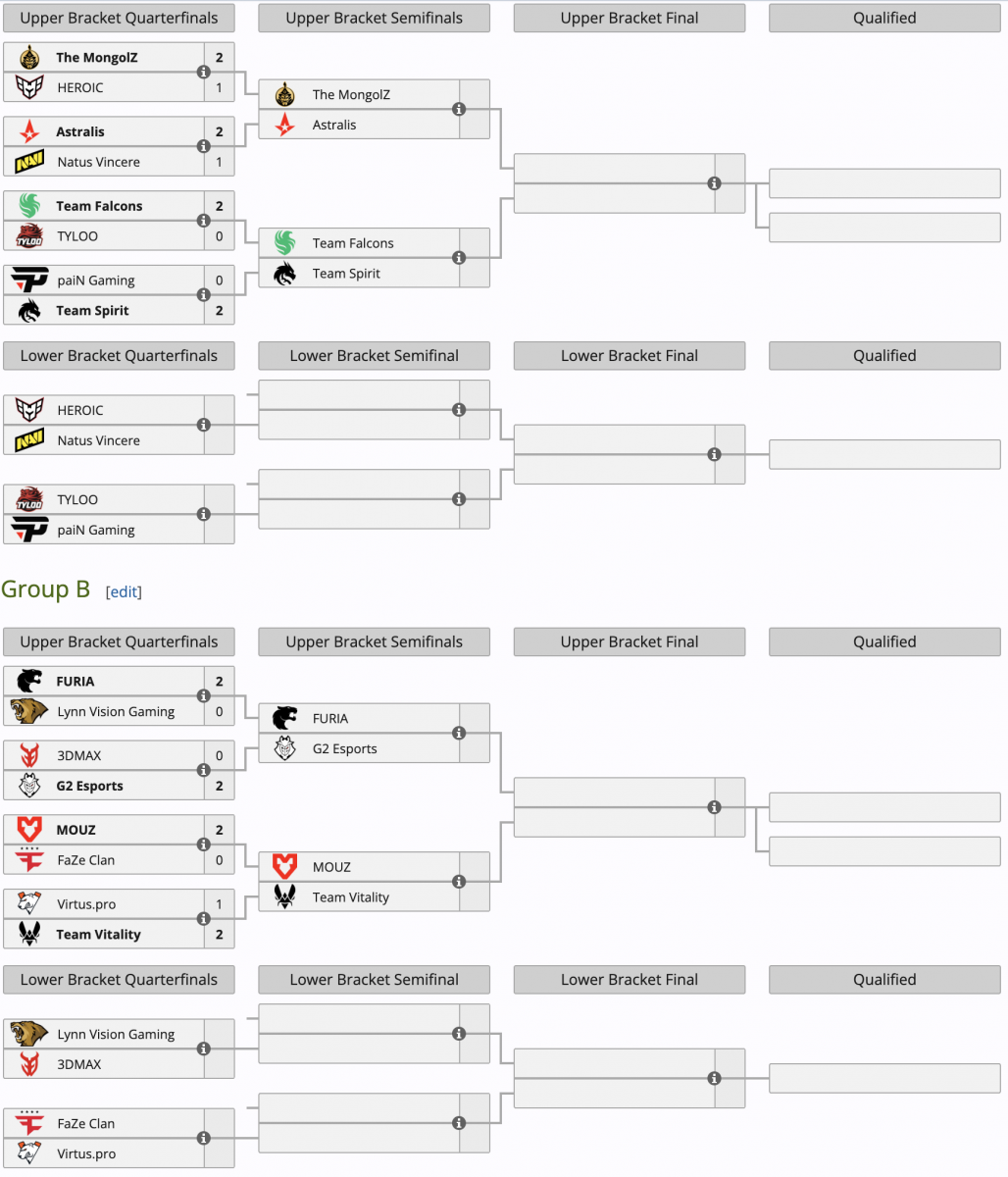Click the empty Group B Lower Bracket Final match box
Screen dimensions: 1008x1177
click(x=614, y=1078)
